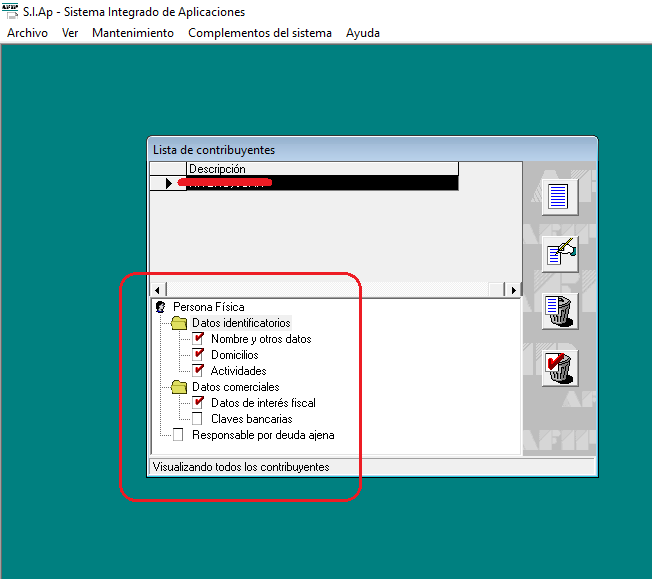
Task: Click the edit taxpayer pencil icon
Action: pos(557,253)
